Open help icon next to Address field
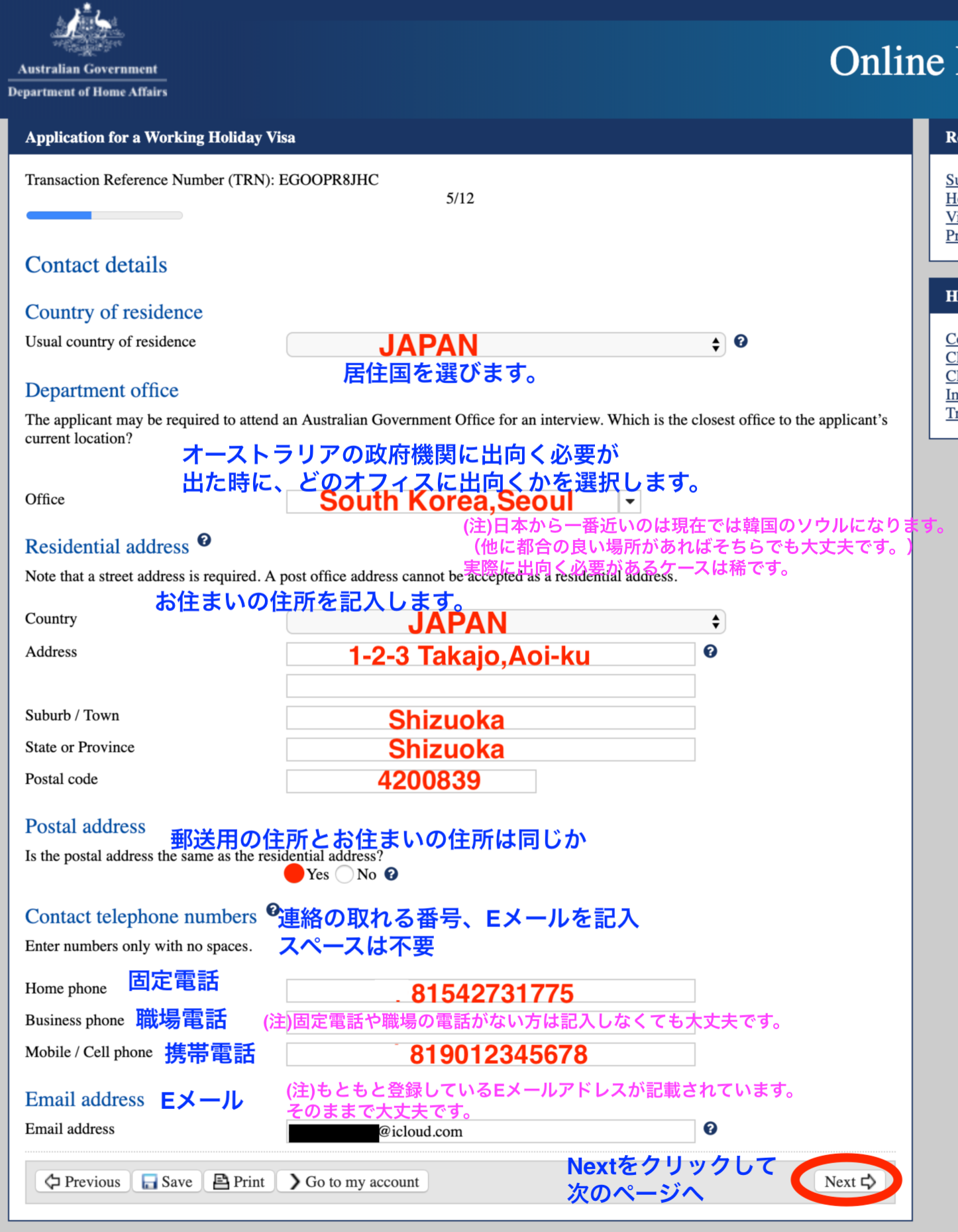 (x=710, y=651)
